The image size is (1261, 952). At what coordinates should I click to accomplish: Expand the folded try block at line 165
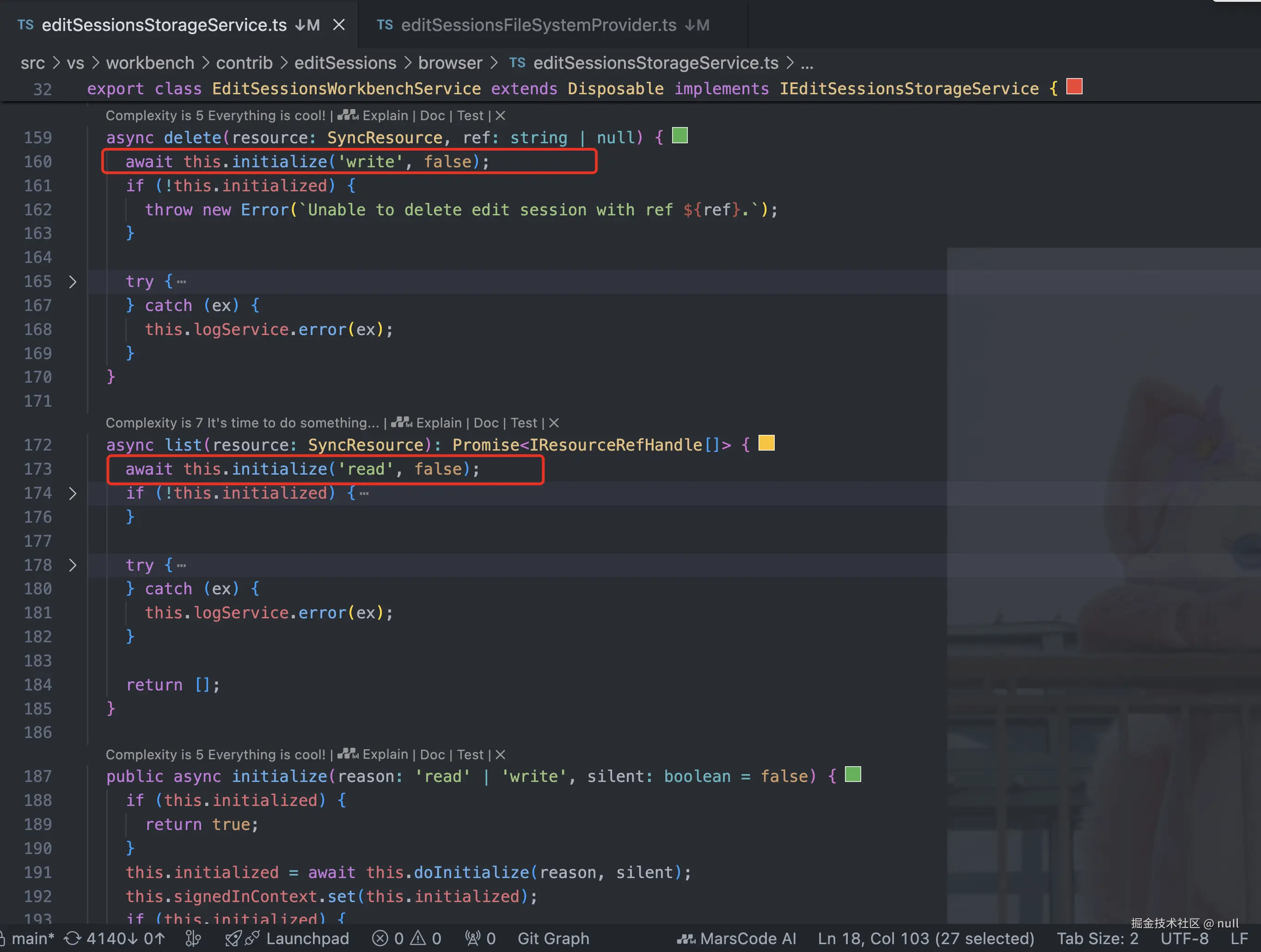[x=73, y=281]
